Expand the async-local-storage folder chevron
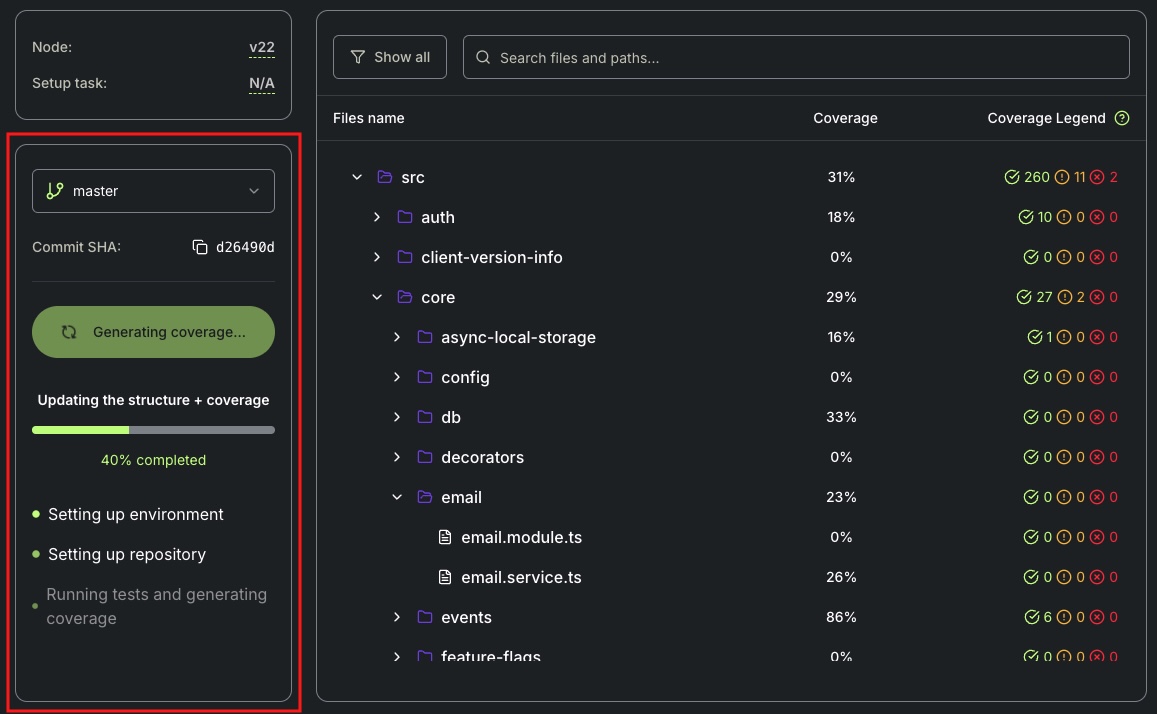The width and height of the screenshot is (1157, 714). click(397, 337)
